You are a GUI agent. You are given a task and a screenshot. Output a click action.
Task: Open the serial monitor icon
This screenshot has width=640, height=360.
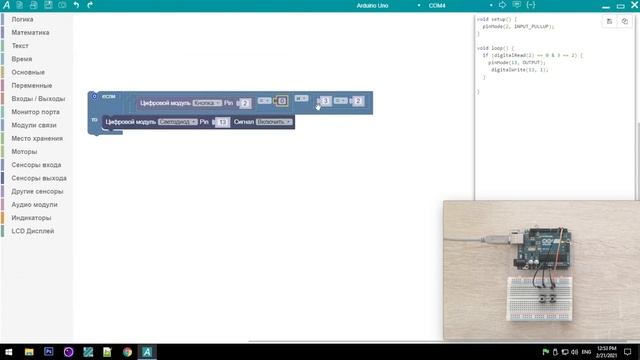517,5
